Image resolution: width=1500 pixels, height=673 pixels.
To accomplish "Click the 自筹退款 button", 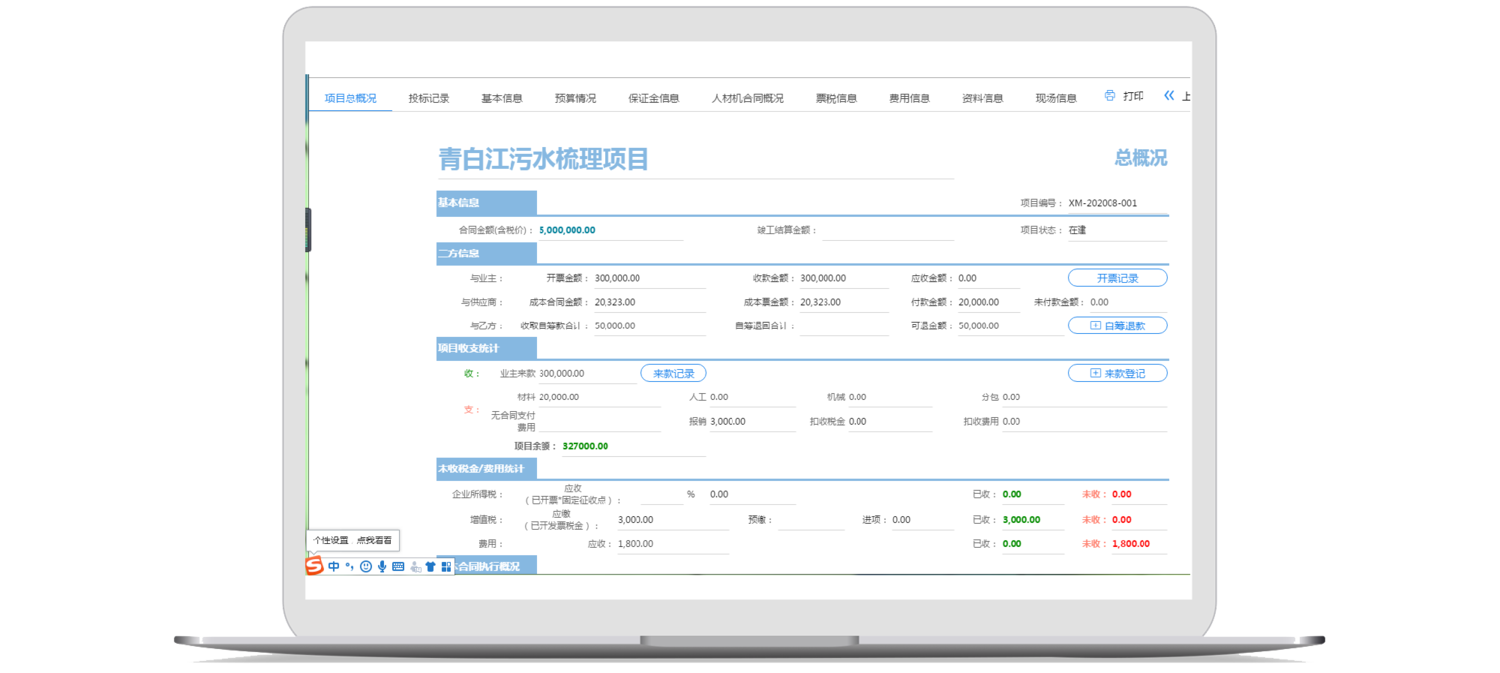I will pyautogui.click(x=1117, y=325).
